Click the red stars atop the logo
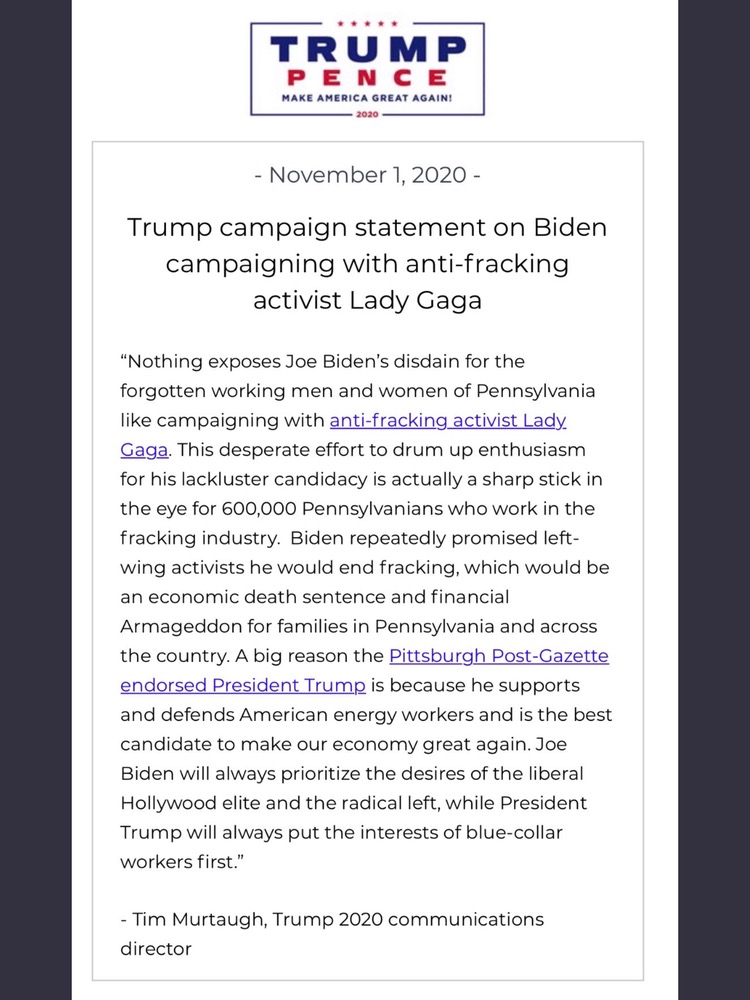Image resolution: width=750 pixels, height=1000 pixels. point(367,24)
